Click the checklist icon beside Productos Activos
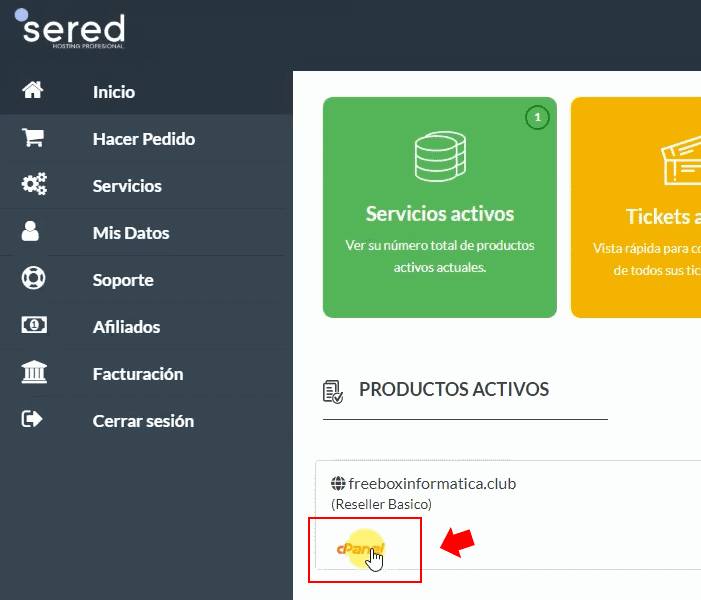701x600 pixels. pos(333,391)
